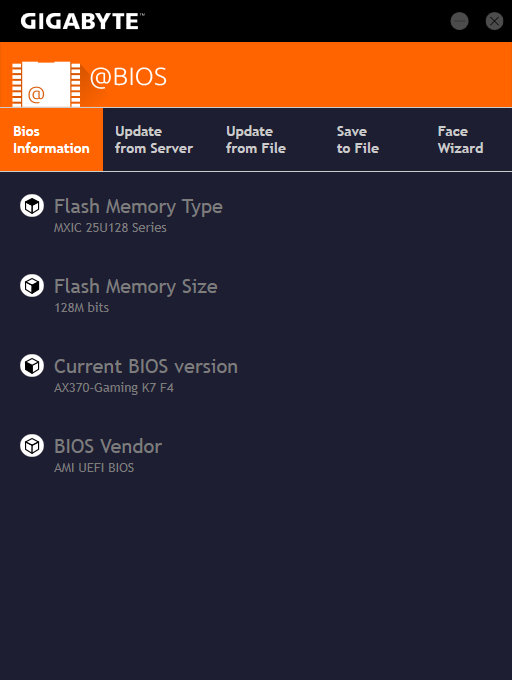This screenshot has width=512, height=680.
Task: Select the 128M bits value text
Action: 82,307
